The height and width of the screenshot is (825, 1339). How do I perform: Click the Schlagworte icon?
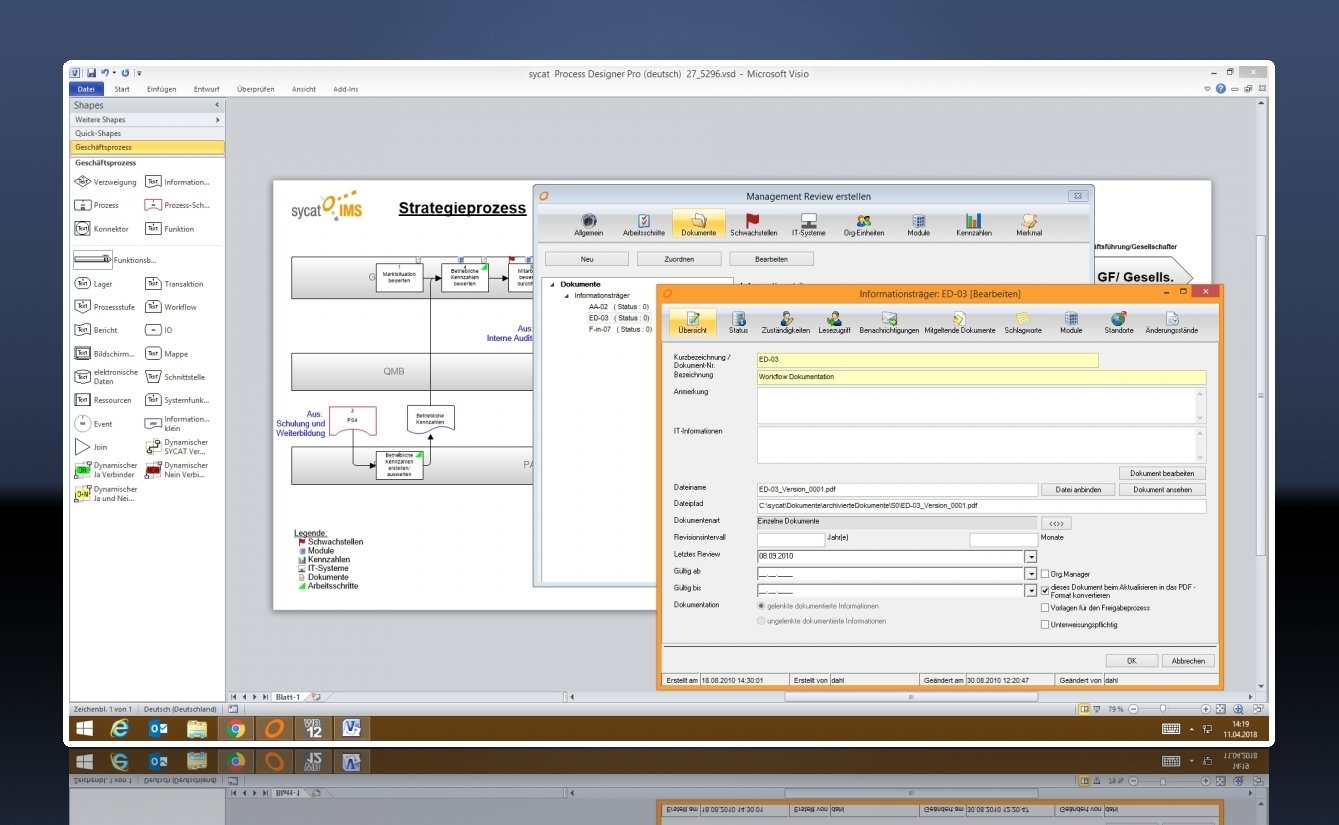pyautogui.click(x=1023, y=319)
